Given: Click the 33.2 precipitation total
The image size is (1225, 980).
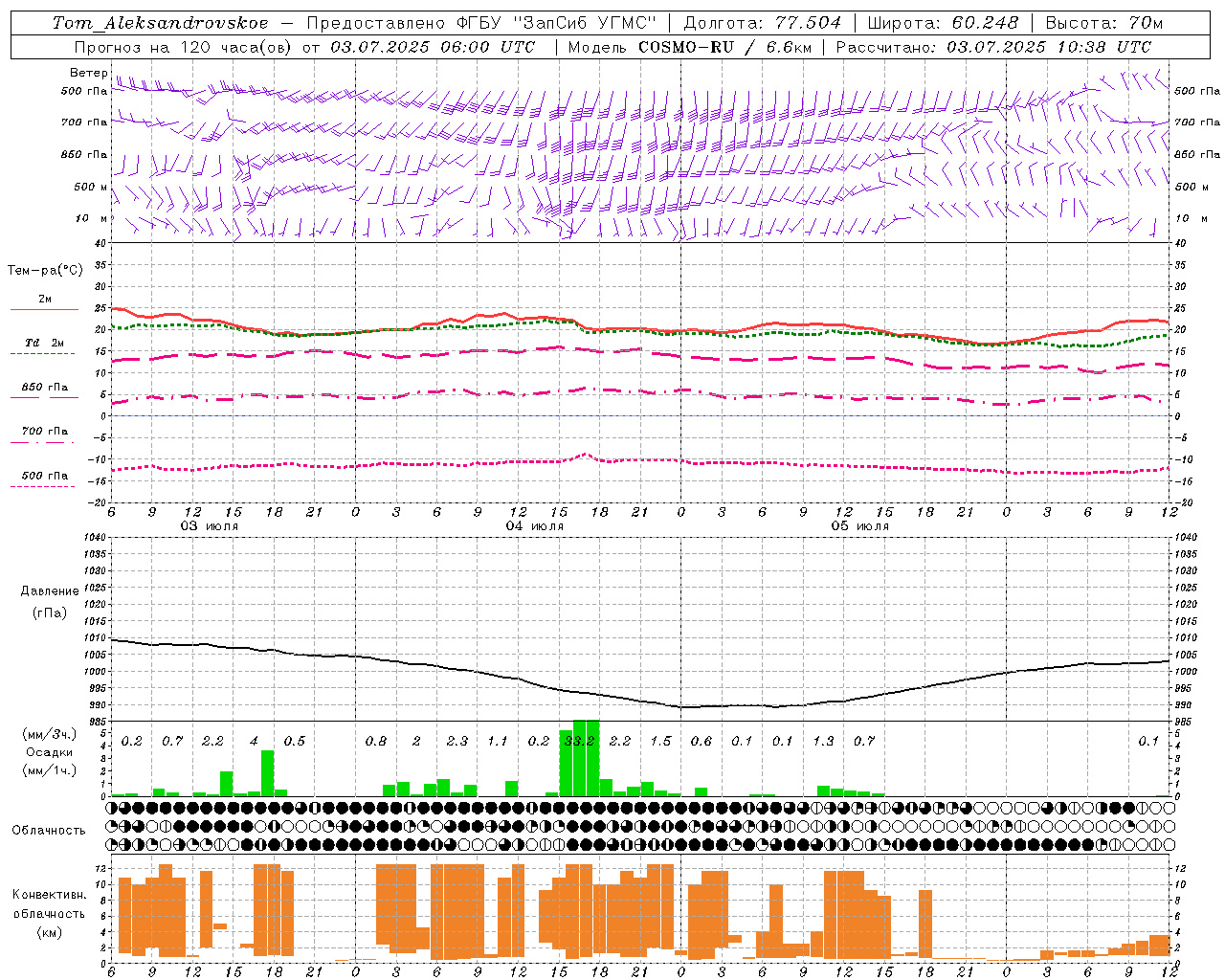Looking at the screenshot, I should 580,742.
